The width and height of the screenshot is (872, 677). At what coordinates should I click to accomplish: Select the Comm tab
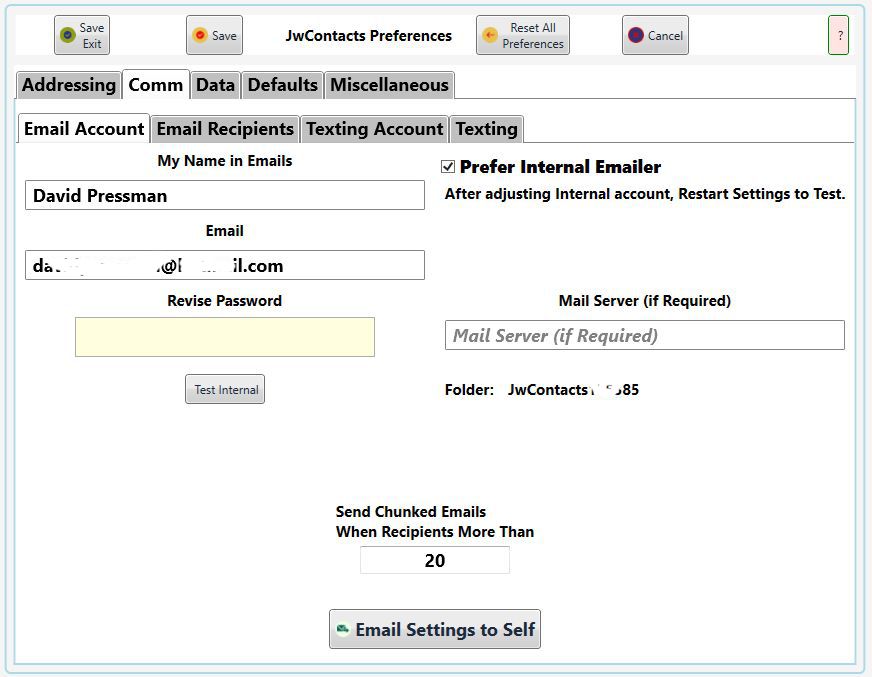(156, 85)
